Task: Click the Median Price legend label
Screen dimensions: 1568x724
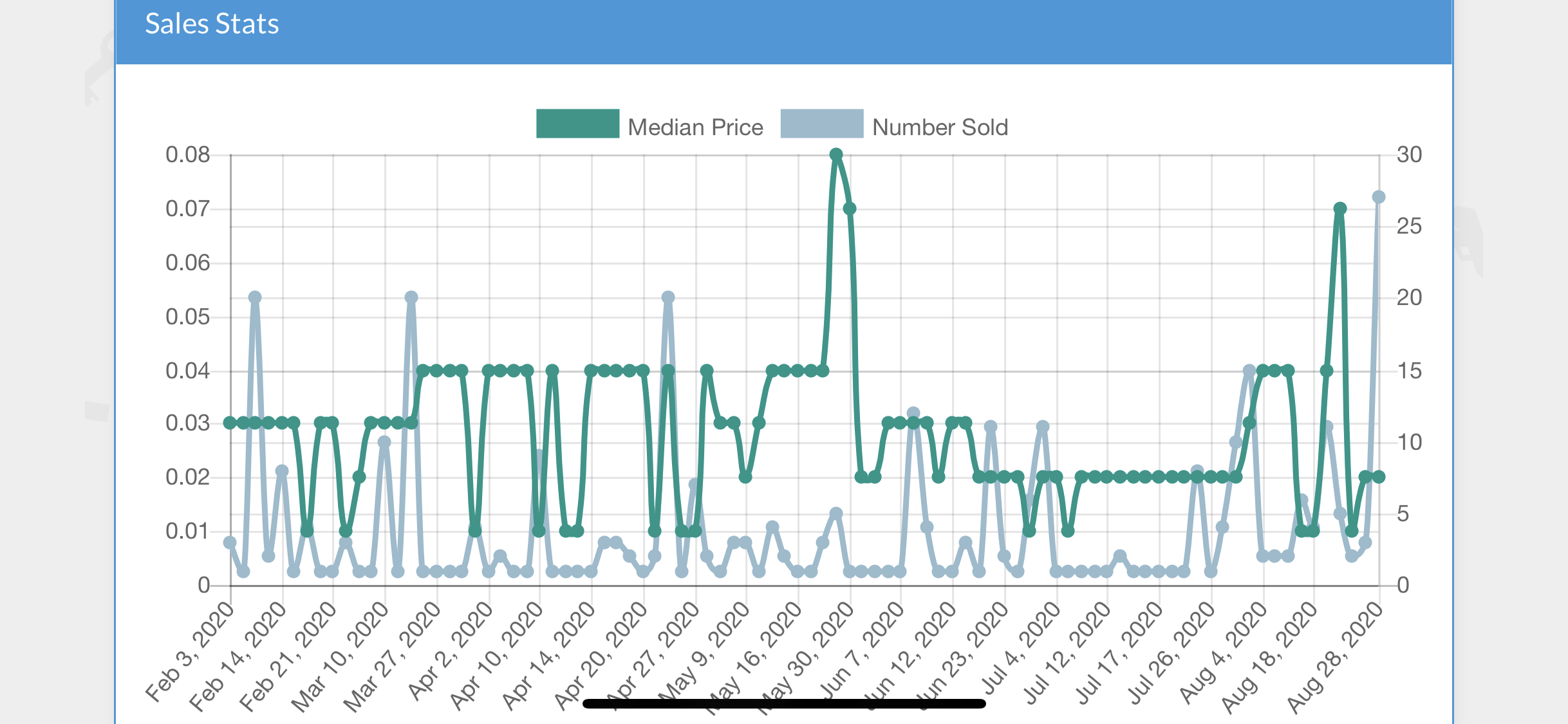Action: tap(695, 127)
